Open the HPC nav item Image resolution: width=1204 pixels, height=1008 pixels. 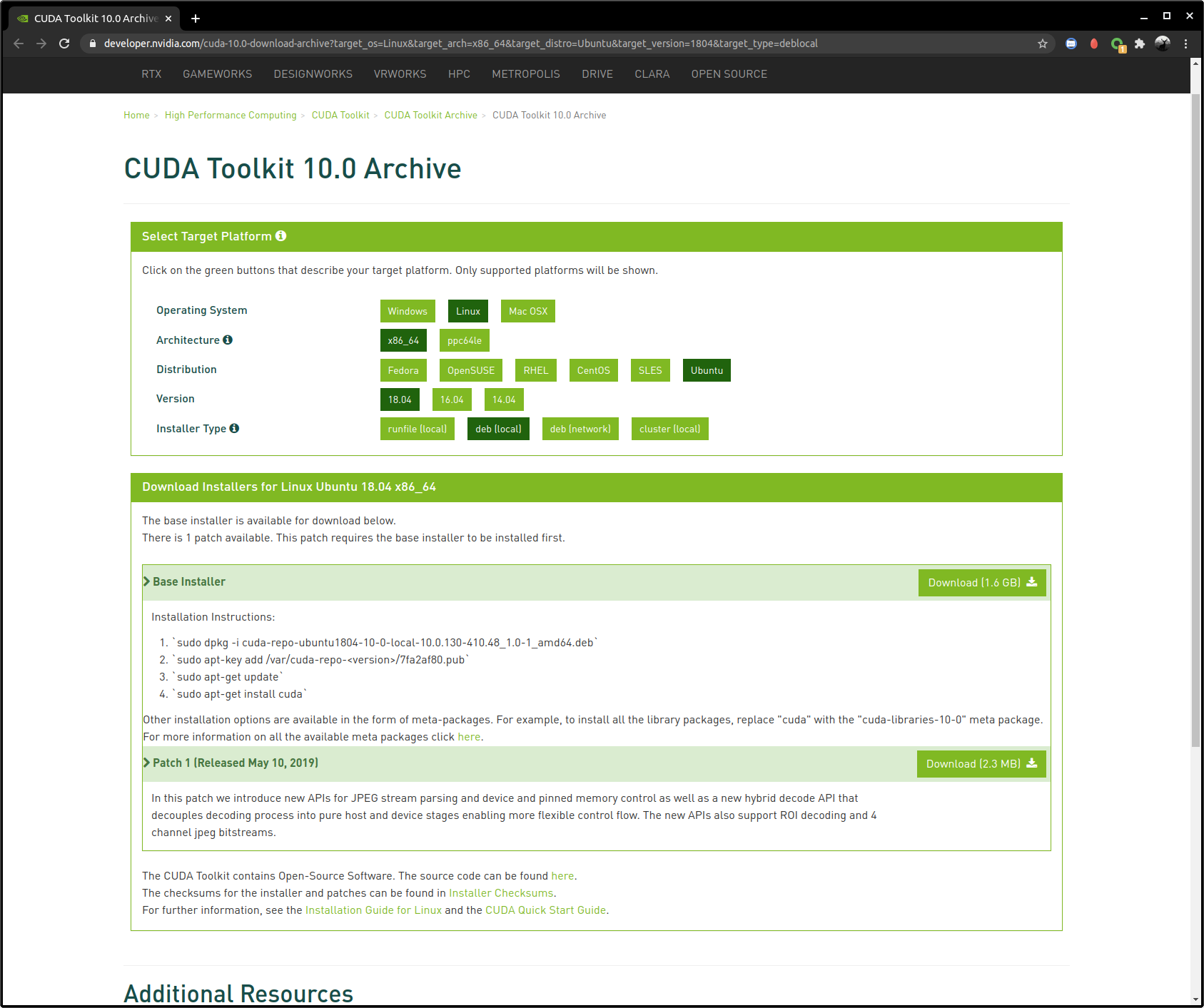coord(459,74)
